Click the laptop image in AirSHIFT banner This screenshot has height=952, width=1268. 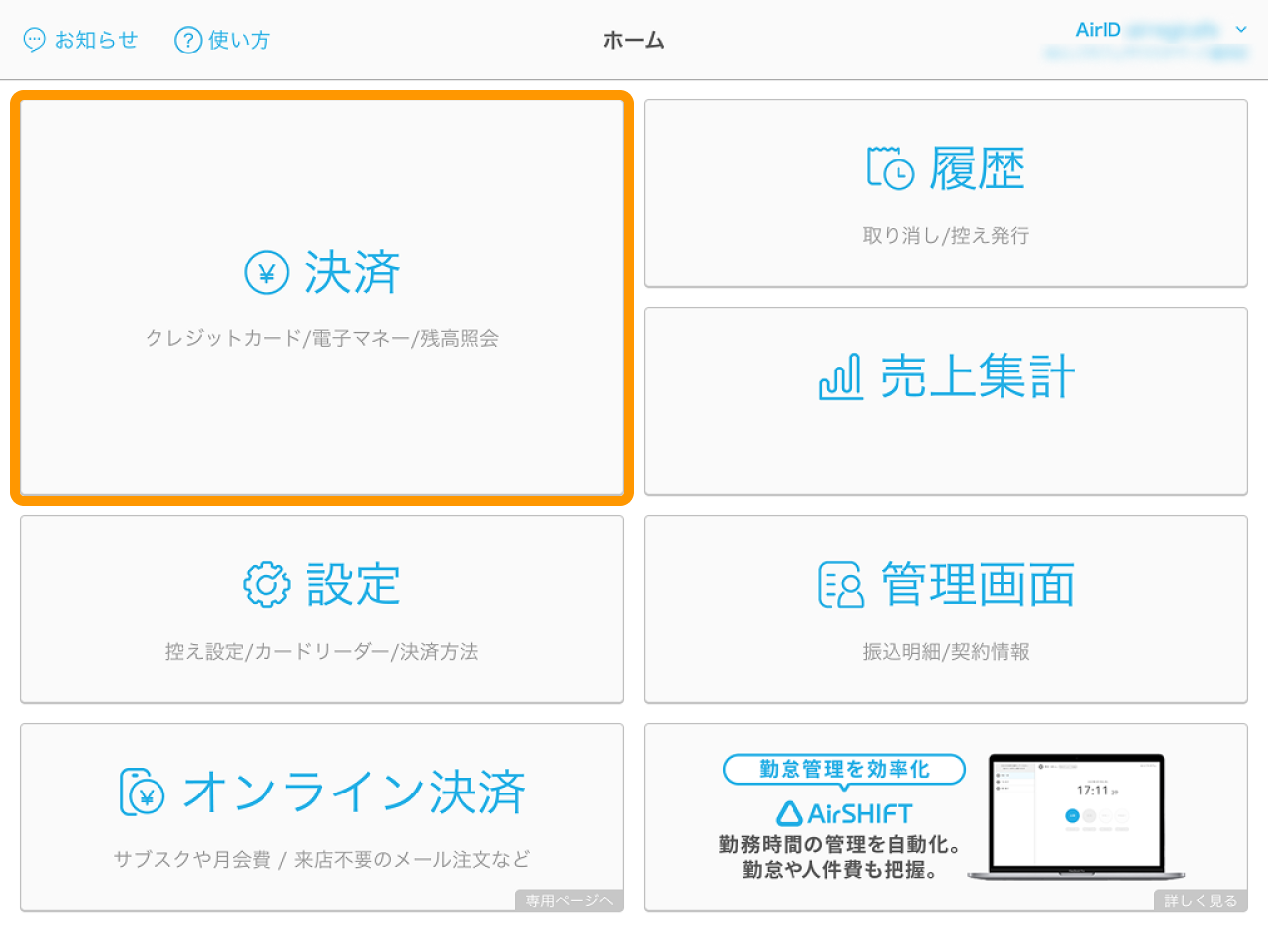(x=1077, y=817)
